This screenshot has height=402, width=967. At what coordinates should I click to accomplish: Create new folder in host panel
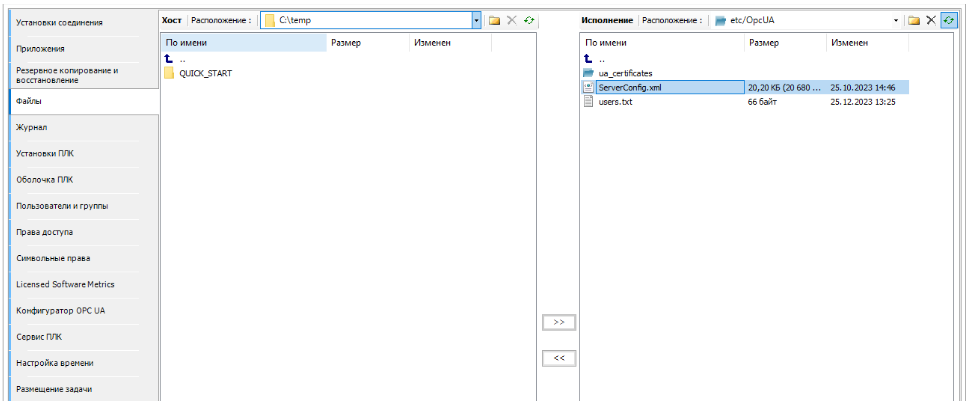pyautogui.click(x=494, y=20)
